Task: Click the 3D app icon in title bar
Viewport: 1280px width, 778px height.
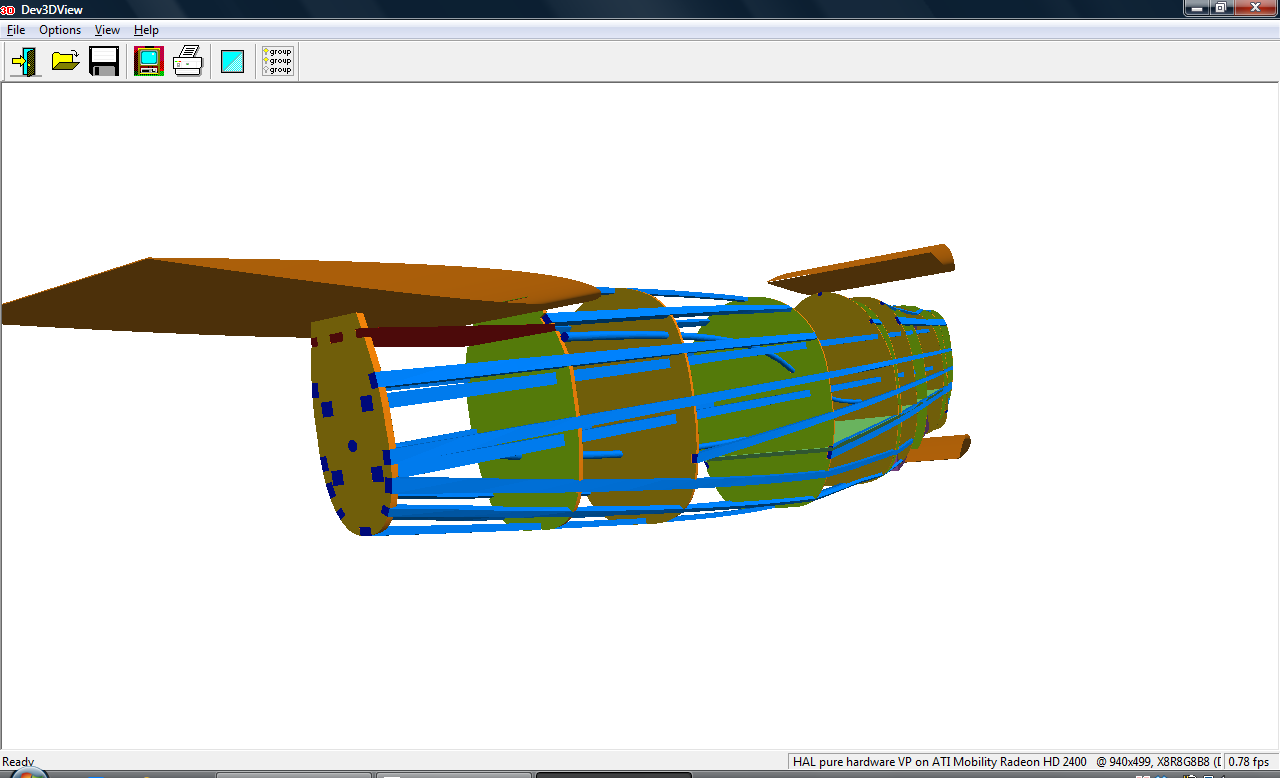Action: click(8, 9)
